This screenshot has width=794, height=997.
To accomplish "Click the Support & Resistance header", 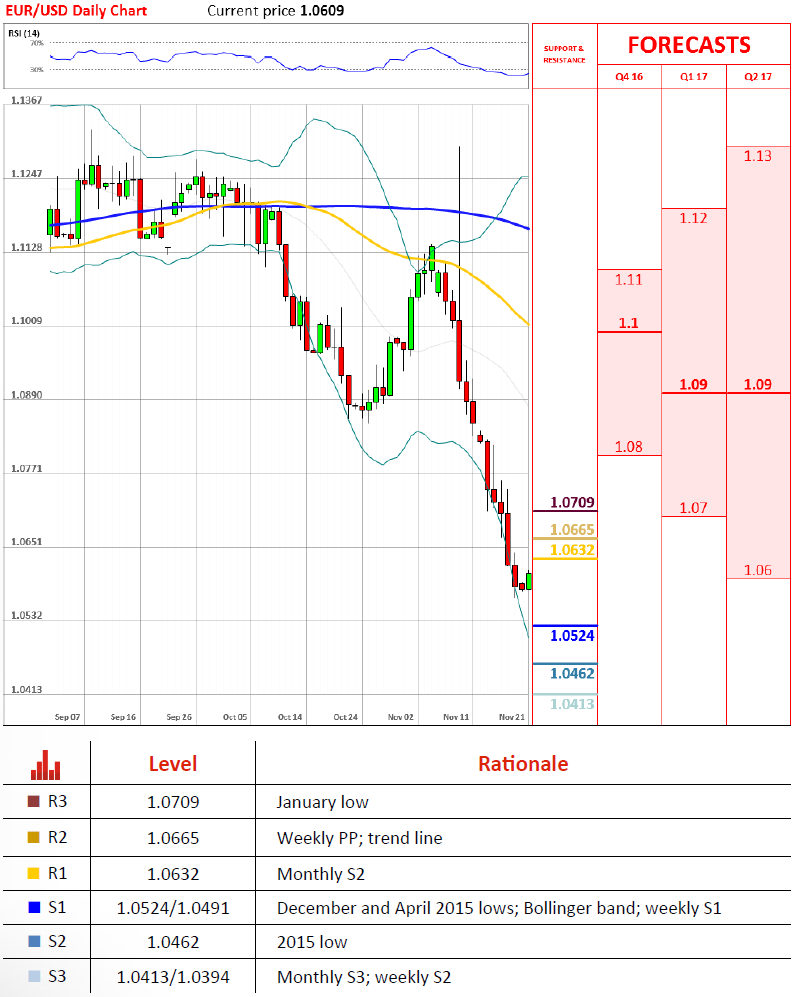I will (564, 54).
